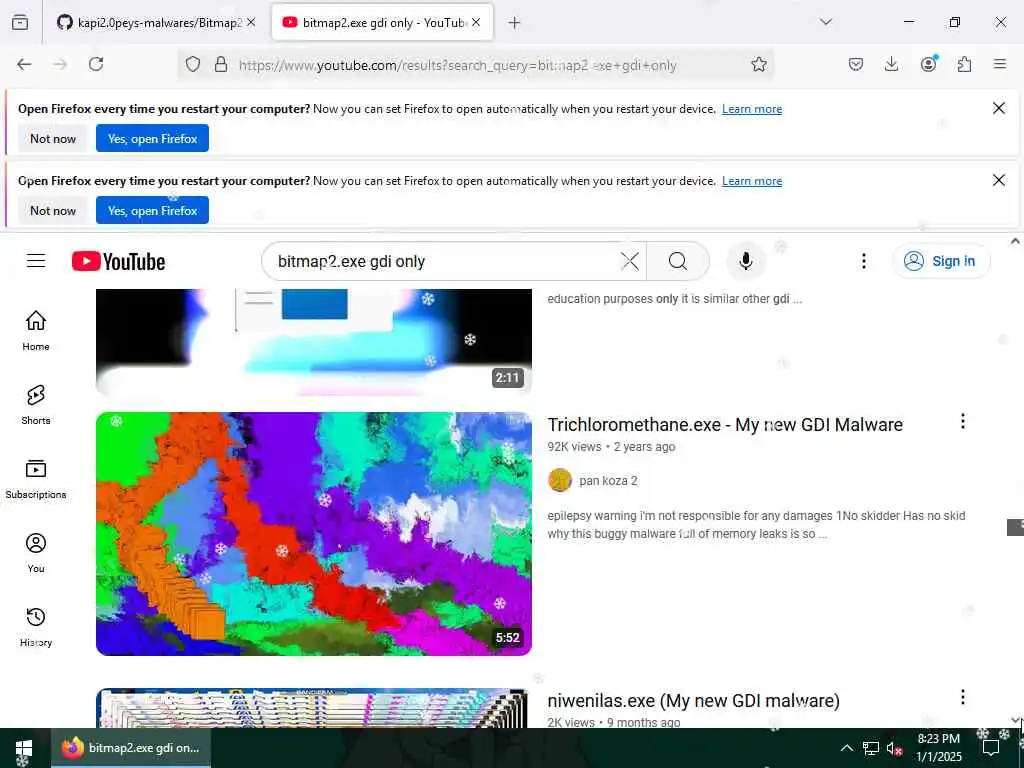Close the YouTube search results tab
Viewport: 1024px width, 768px height.
476,22
